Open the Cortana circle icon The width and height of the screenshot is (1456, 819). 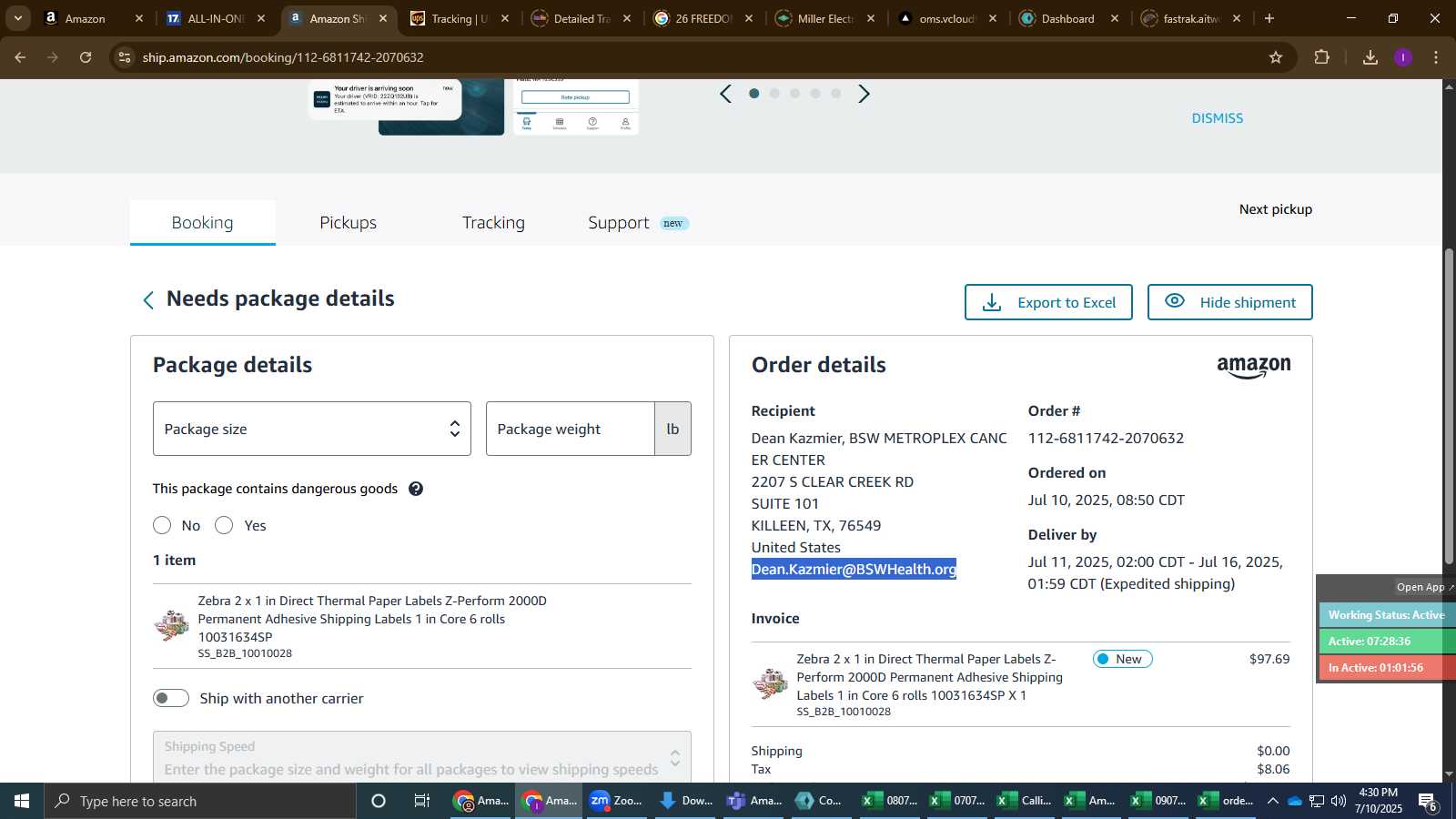click(x=379, y=801)
